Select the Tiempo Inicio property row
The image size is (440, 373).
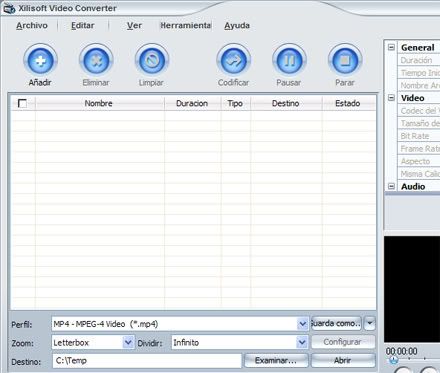click(x=419, y=73)
